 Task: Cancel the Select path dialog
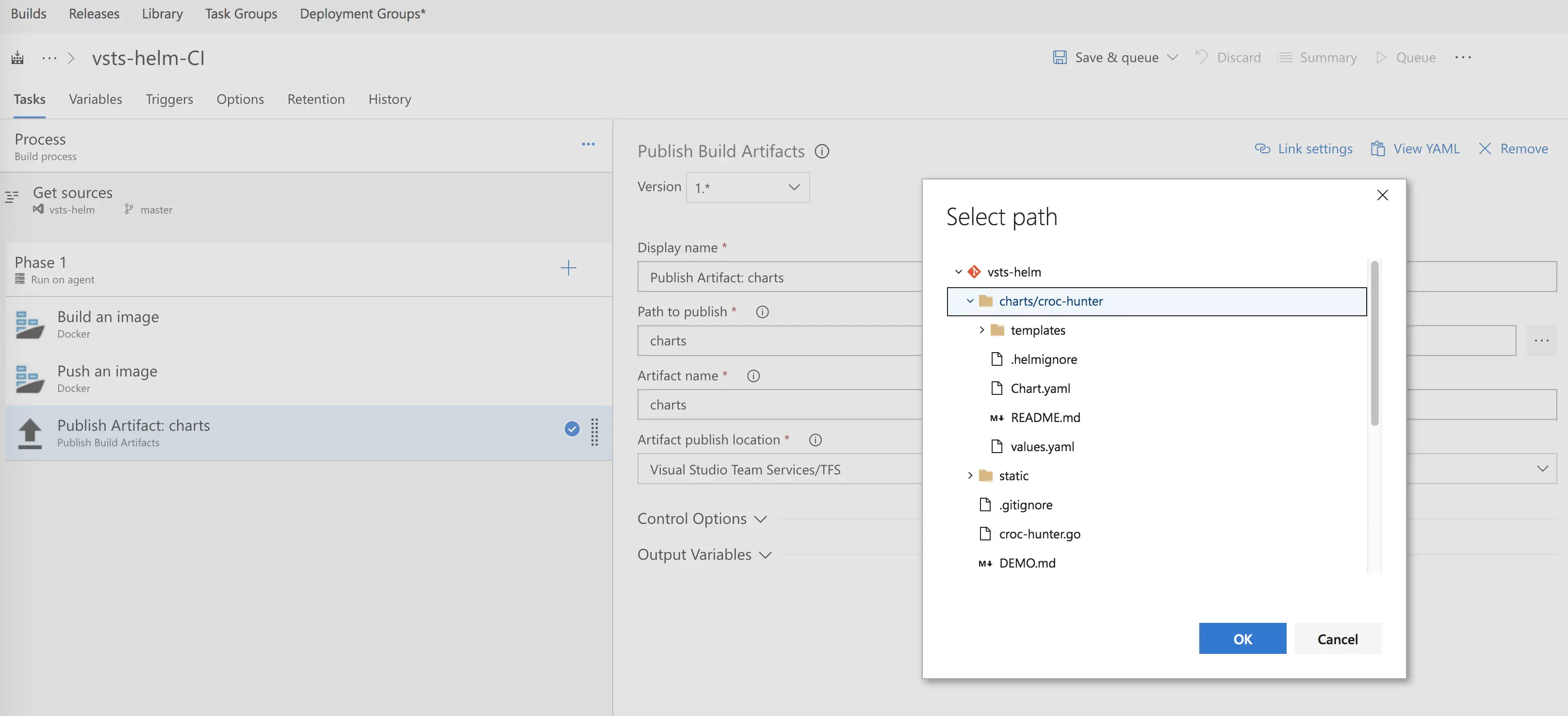tap(1337, 639)
